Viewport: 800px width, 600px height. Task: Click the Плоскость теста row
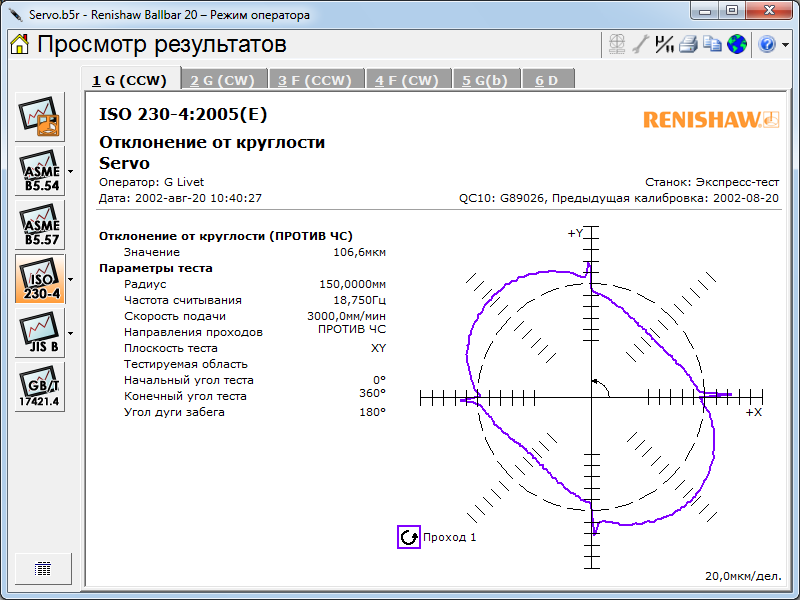(x=255, y=348)
